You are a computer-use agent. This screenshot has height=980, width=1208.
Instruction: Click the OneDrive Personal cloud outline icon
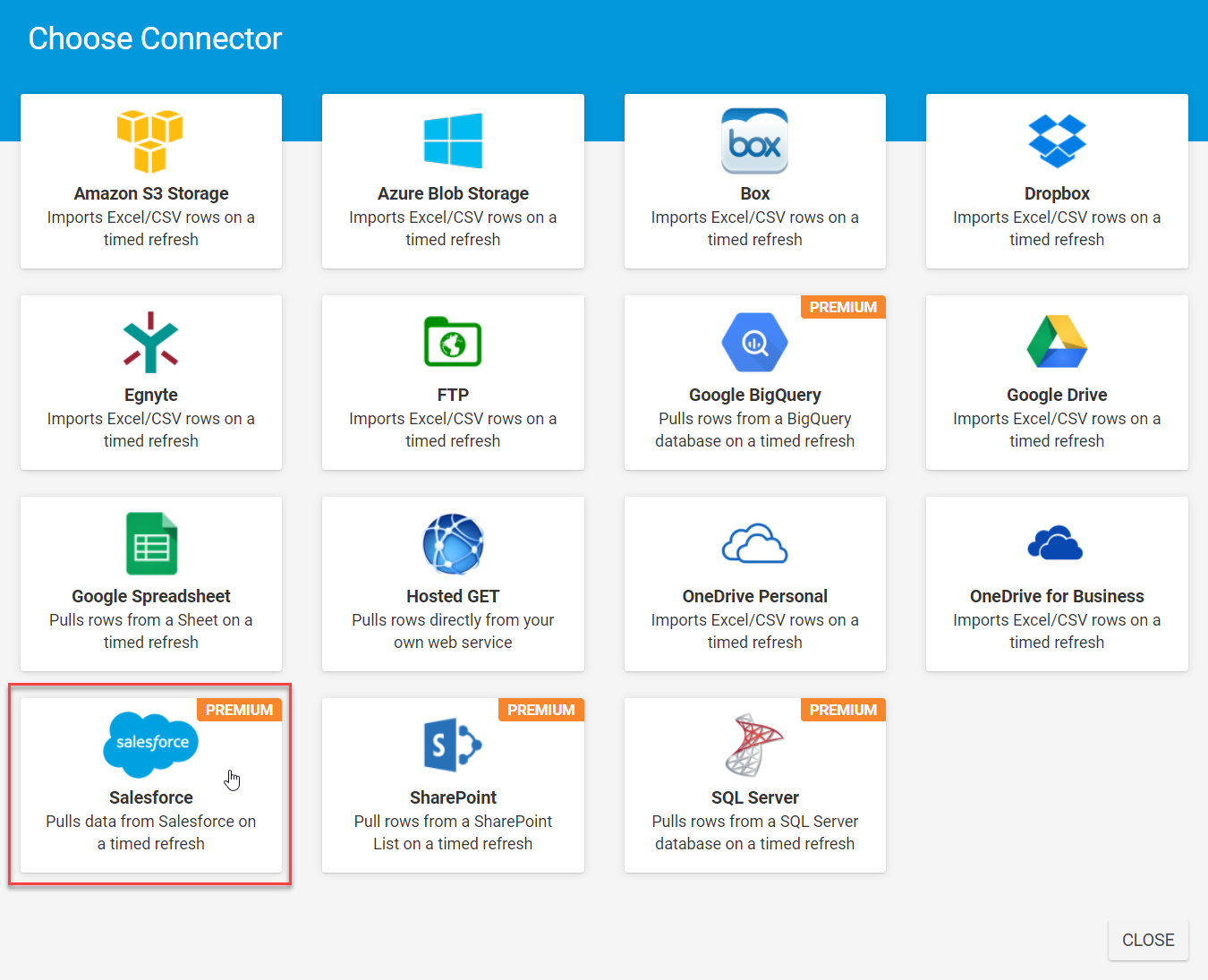point(755,543)
